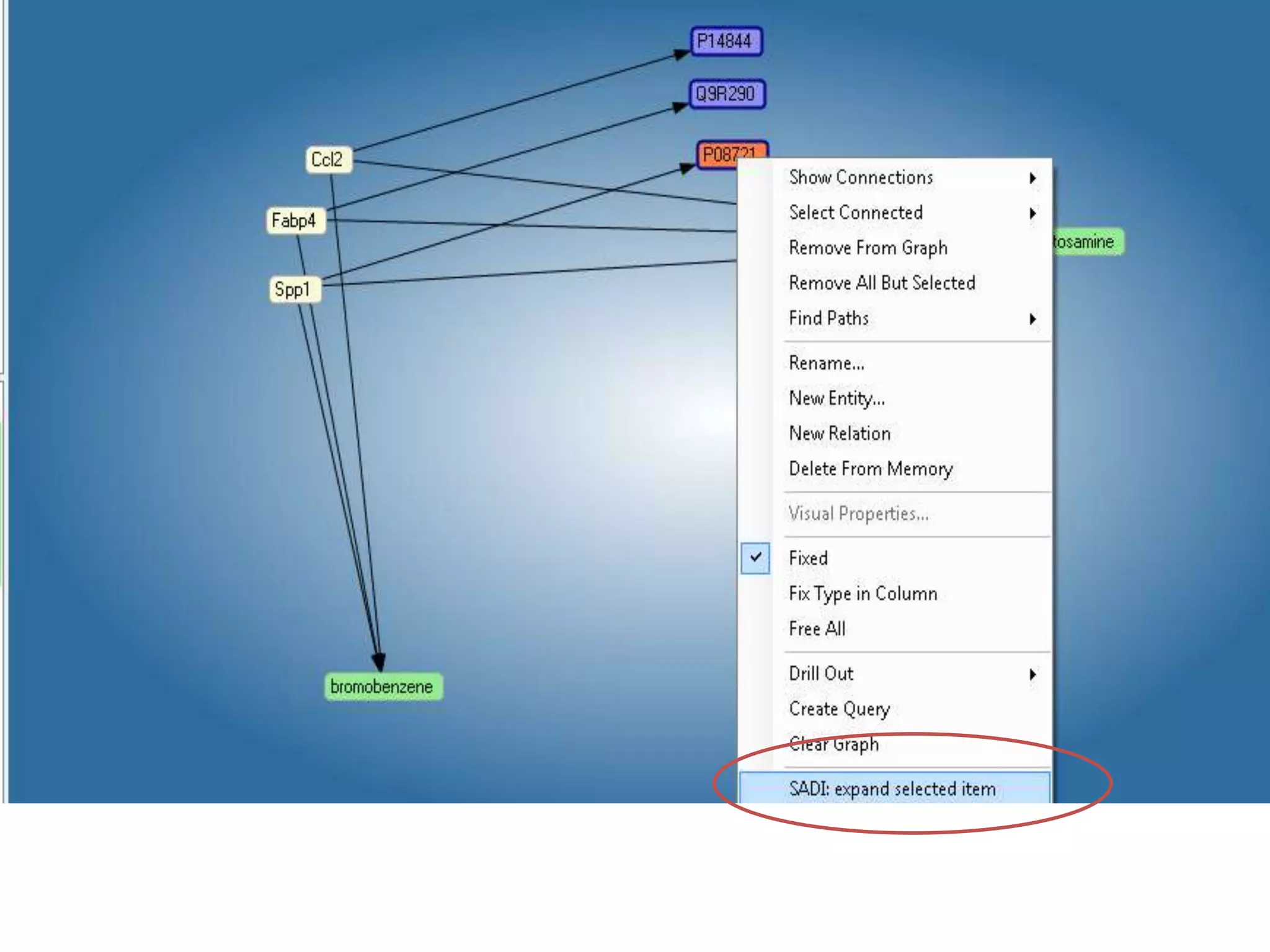Select the Fabp4 gene node
Viewport: 1270px width, 952px height.
point(295,221)
